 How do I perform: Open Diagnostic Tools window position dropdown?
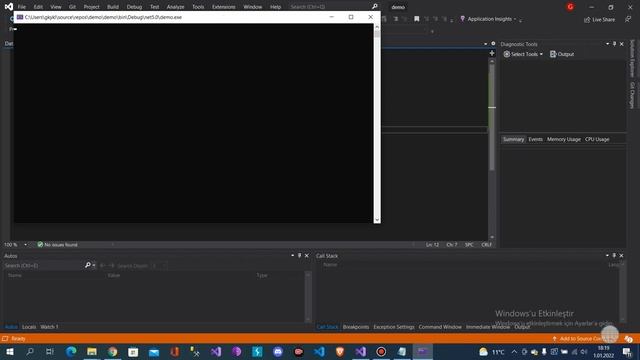[607, 44]
